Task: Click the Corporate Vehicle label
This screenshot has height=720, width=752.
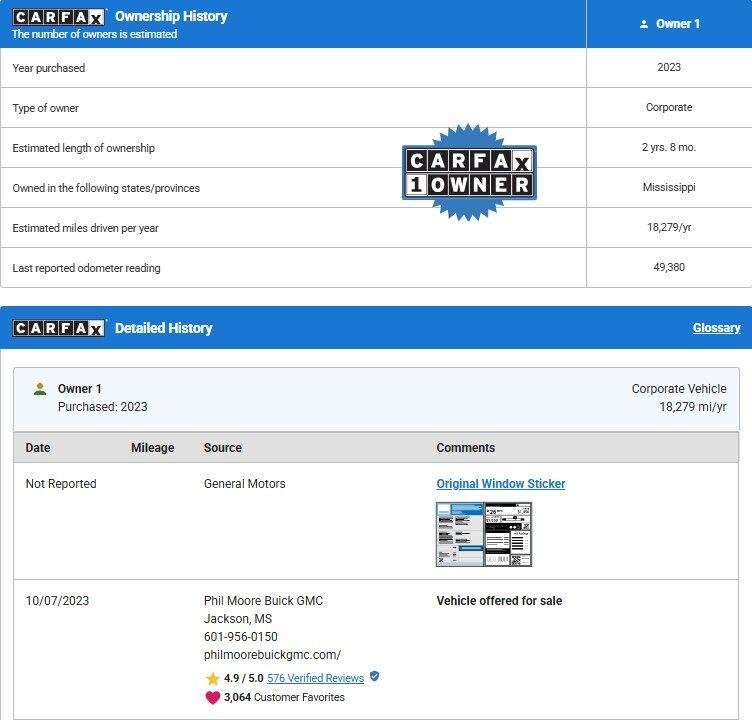Action: click(679, 389)
